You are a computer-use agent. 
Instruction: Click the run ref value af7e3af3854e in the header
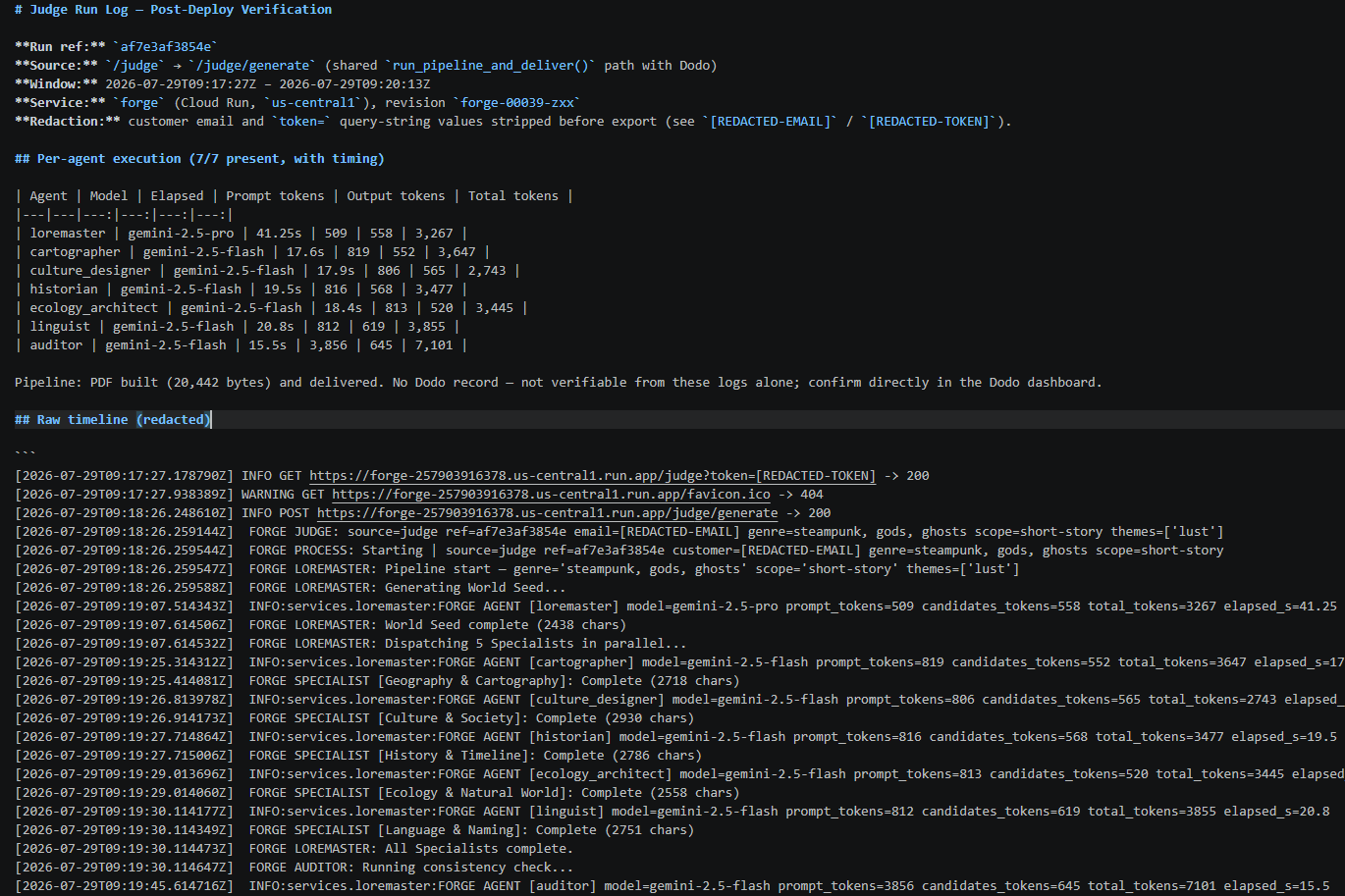click(166, 47)
